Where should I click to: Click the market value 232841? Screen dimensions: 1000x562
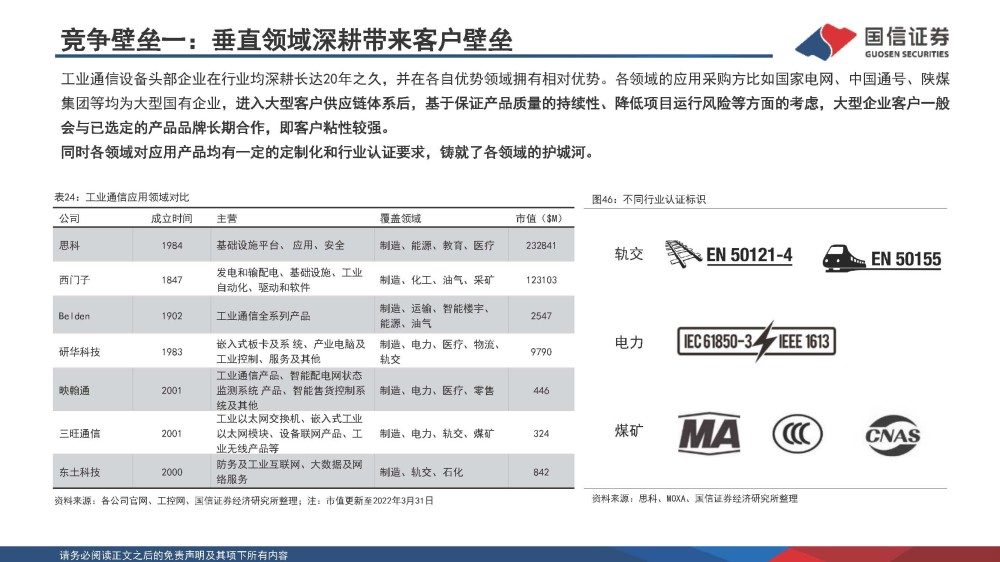click(541, 245)
